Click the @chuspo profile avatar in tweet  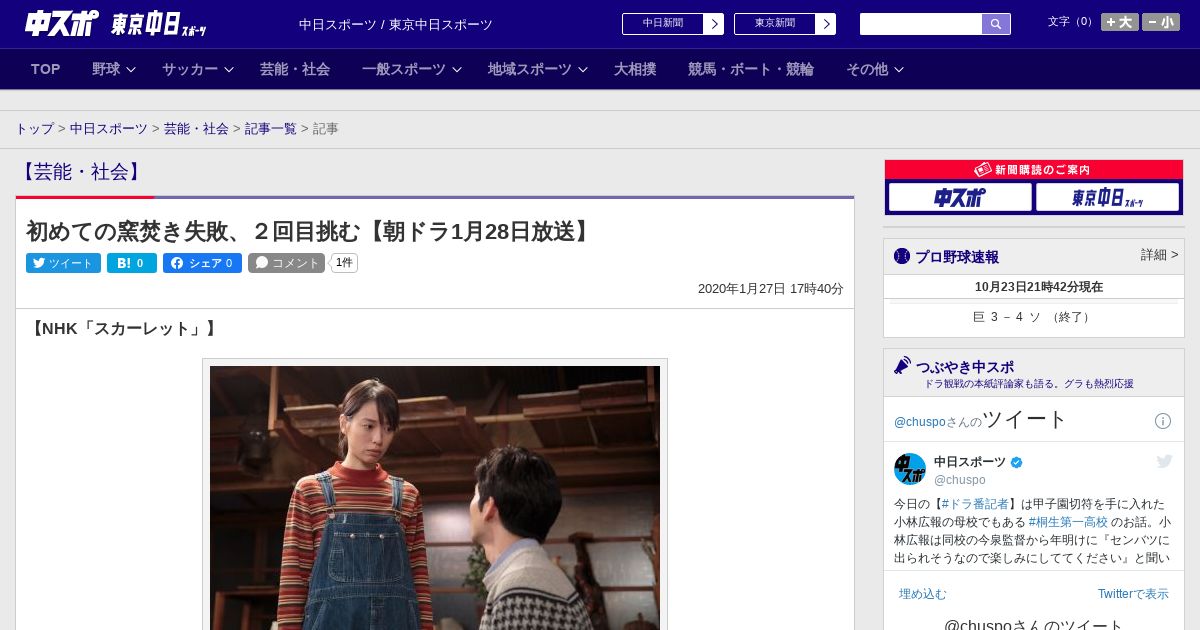tap(910, 469)
